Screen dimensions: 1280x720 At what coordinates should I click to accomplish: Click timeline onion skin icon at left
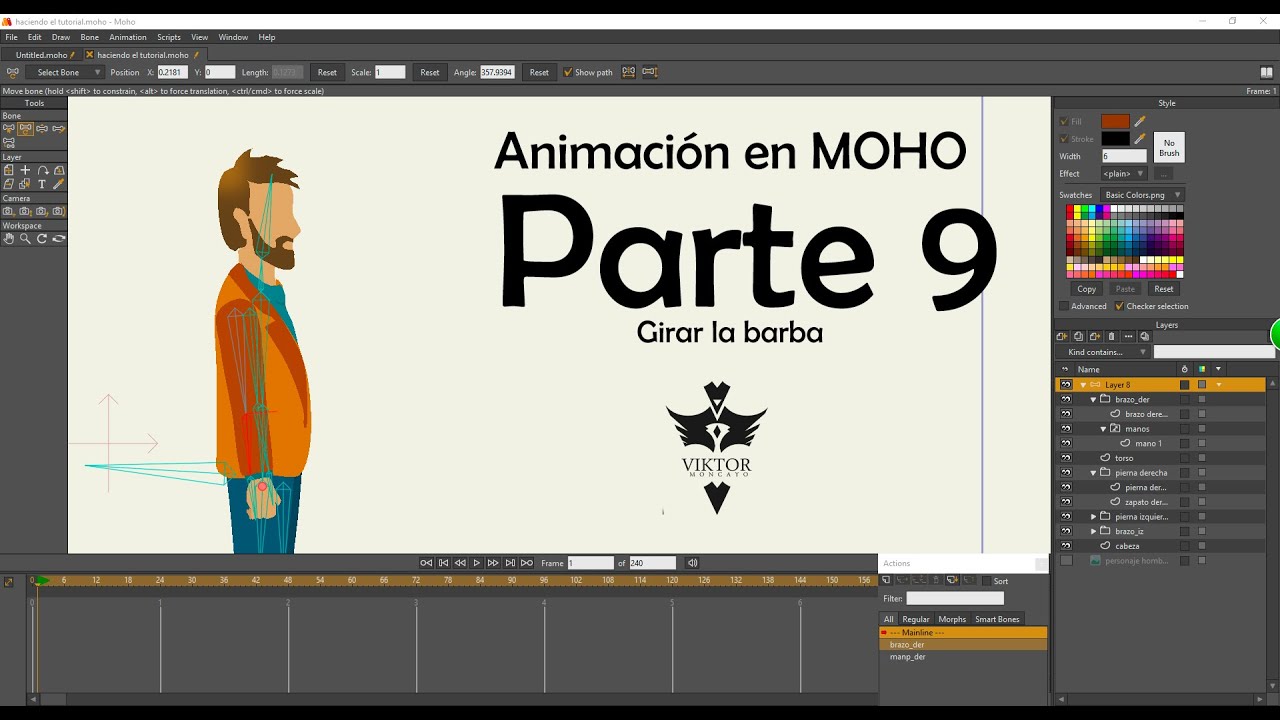[x=9, y=582]
